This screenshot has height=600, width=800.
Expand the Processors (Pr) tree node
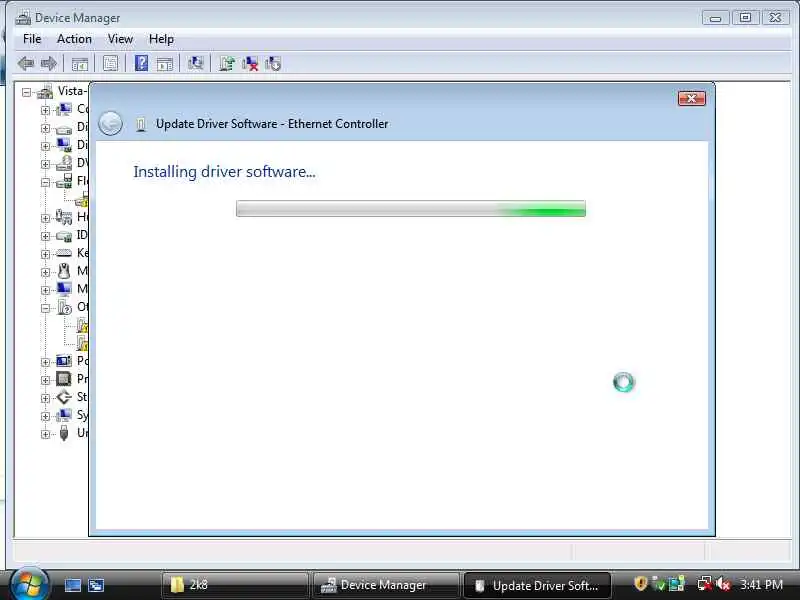(x=45, y=380)
